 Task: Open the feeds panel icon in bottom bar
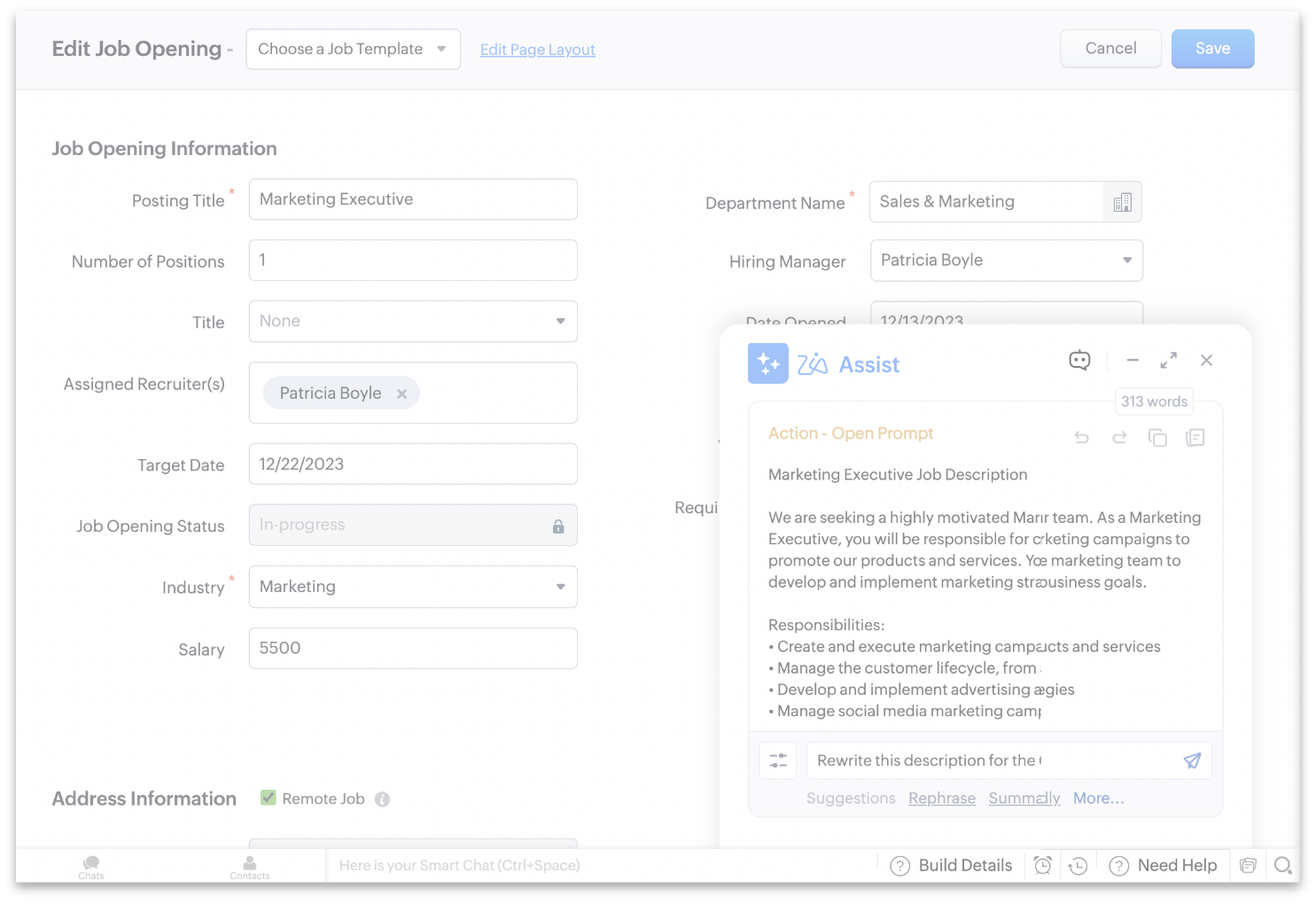click(1248, 866)
